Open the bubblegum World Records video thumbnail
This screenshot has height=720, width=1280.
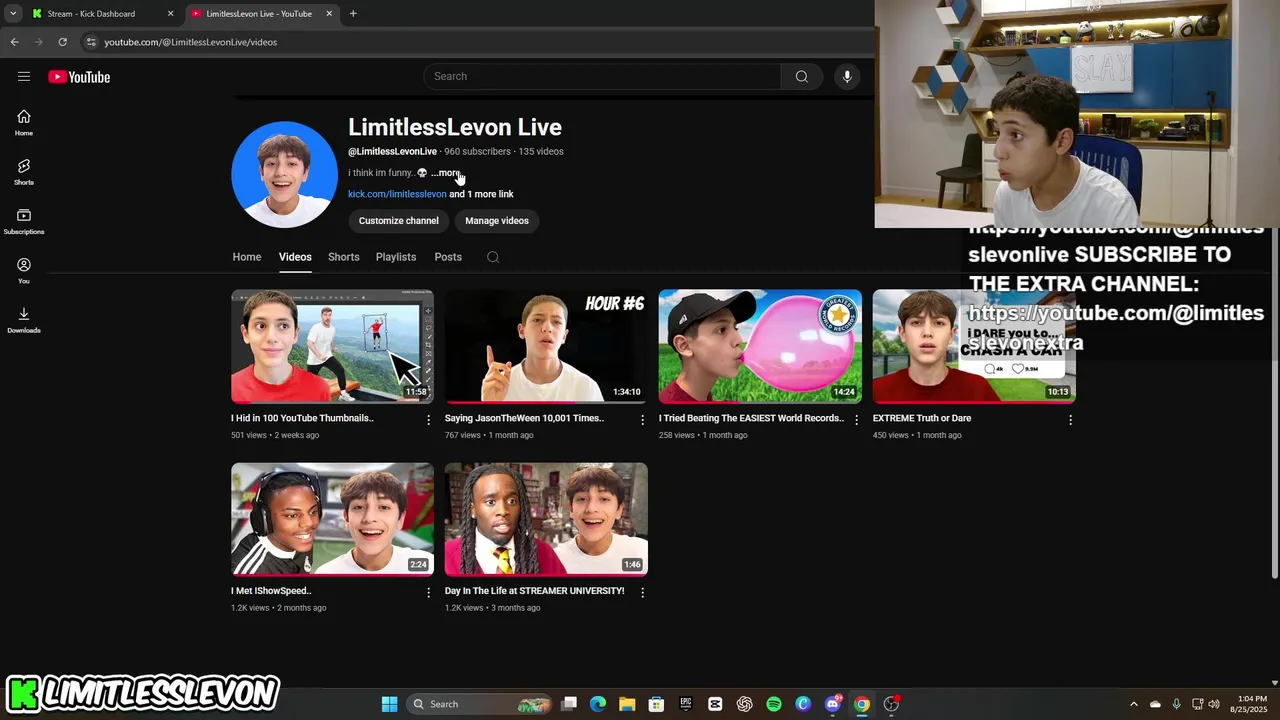tap(760, 346)
